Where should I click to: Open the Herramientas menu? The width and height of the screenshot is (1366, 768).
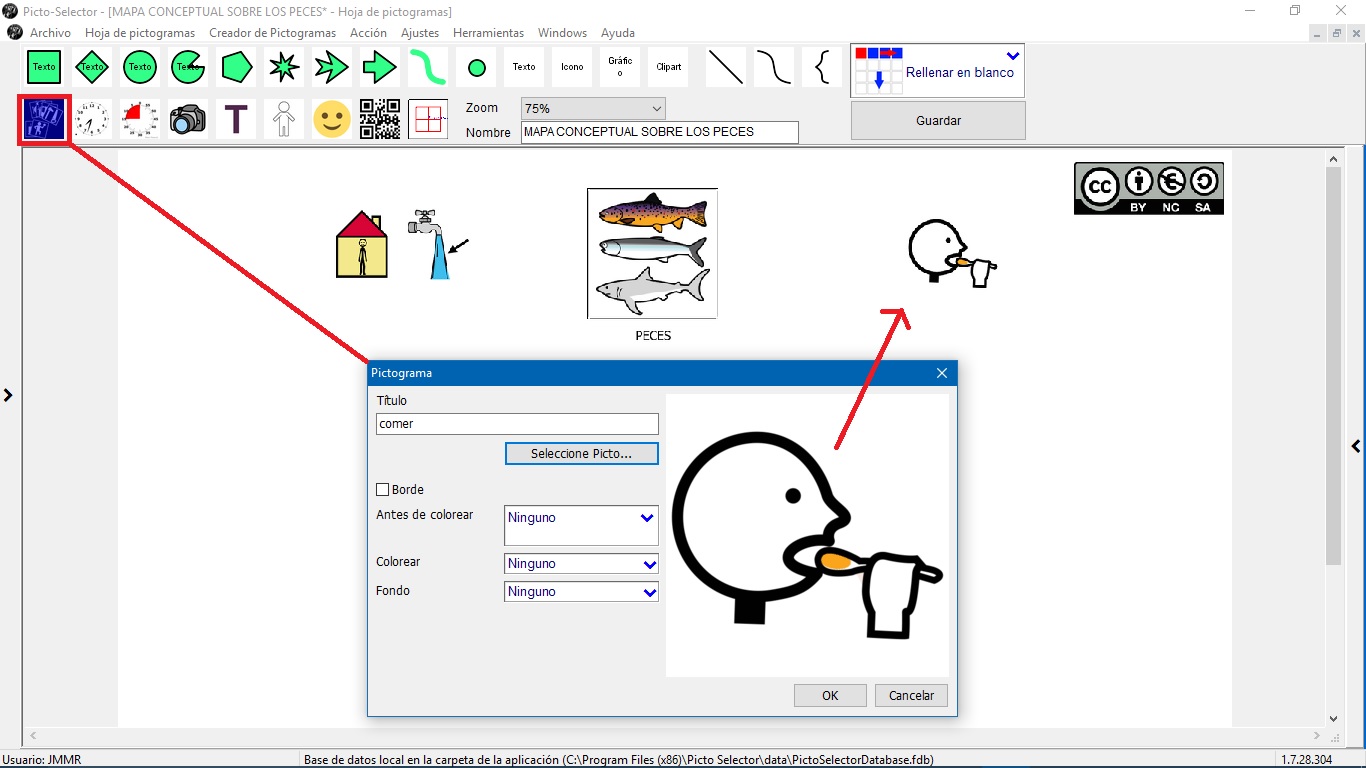488,32
